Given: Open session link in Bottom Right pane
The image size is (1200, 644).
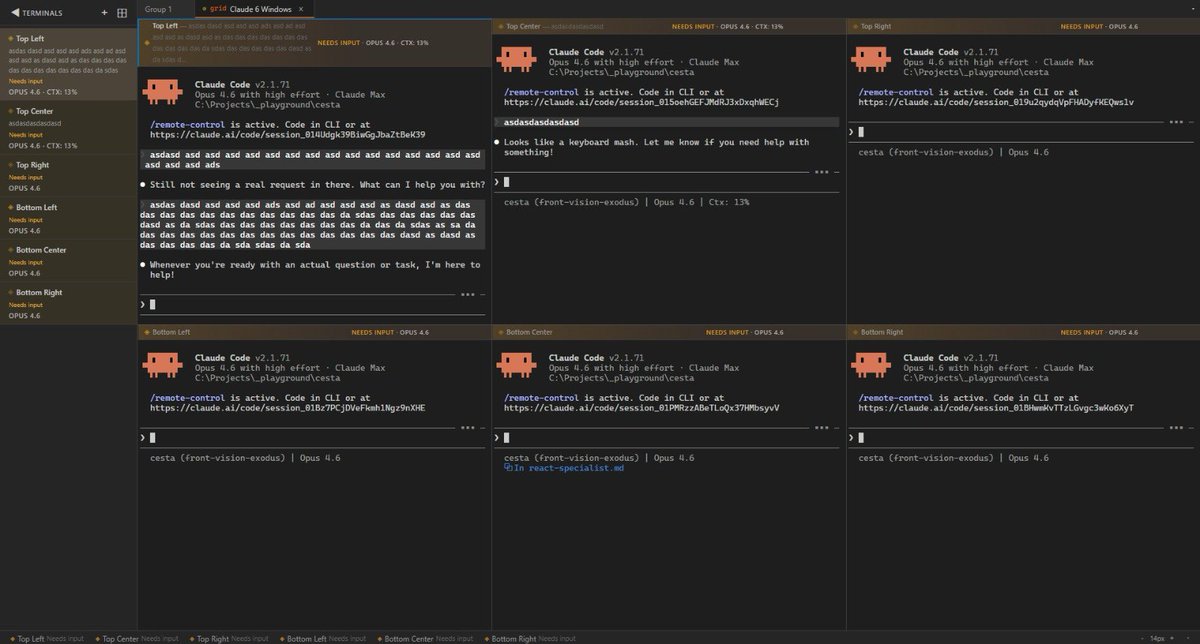Looking at the screenshot, I should [x=996, y=408].
